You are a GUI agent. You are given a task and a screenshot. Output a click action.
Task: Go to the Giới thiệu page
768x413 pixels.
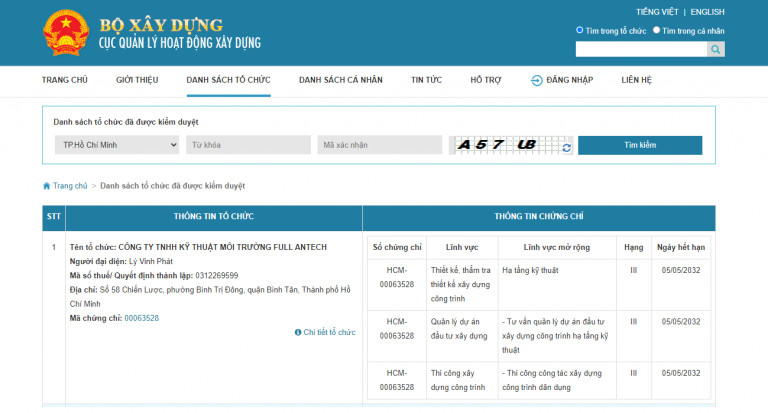pos(137,79)
